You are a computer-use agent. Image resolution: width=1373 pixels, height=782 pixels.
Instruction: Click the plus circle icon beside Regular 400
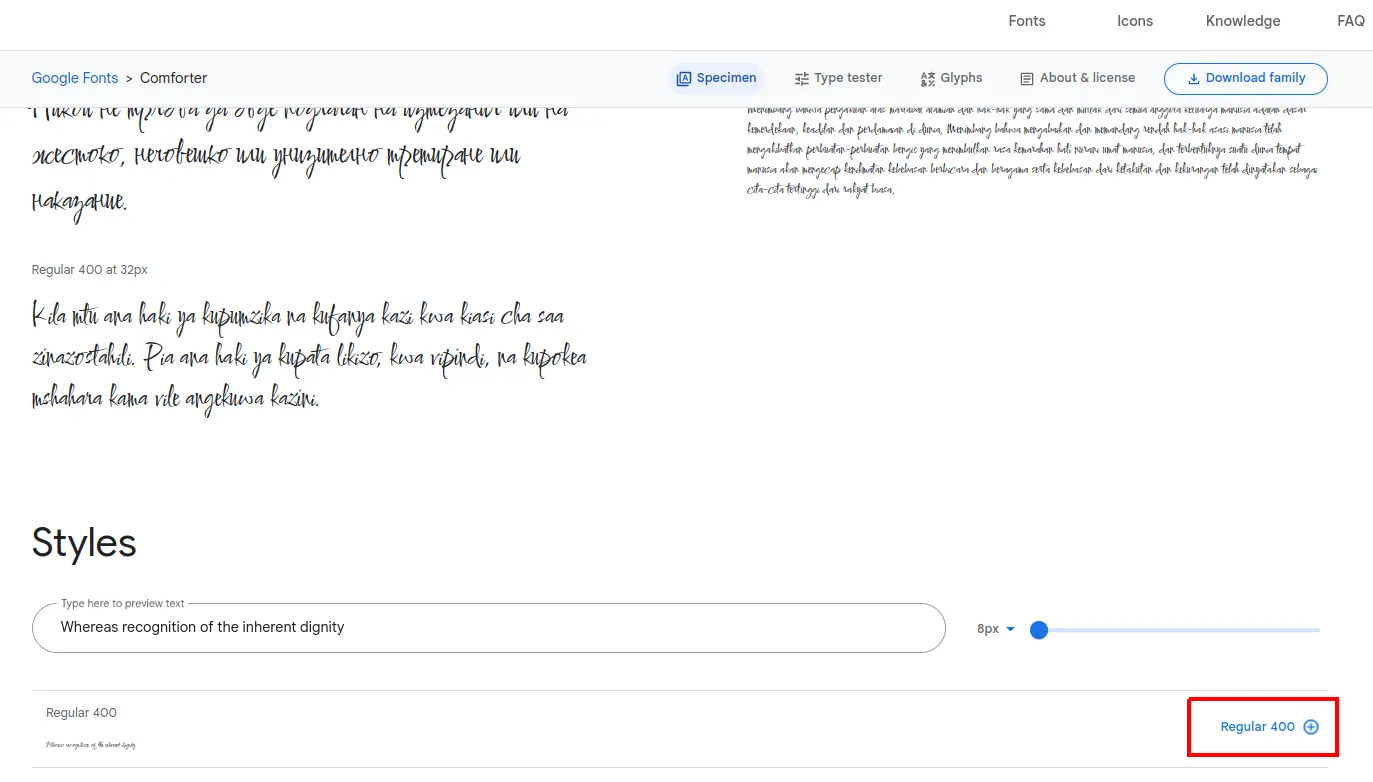pyautogui.click(x=1311, y=727)
